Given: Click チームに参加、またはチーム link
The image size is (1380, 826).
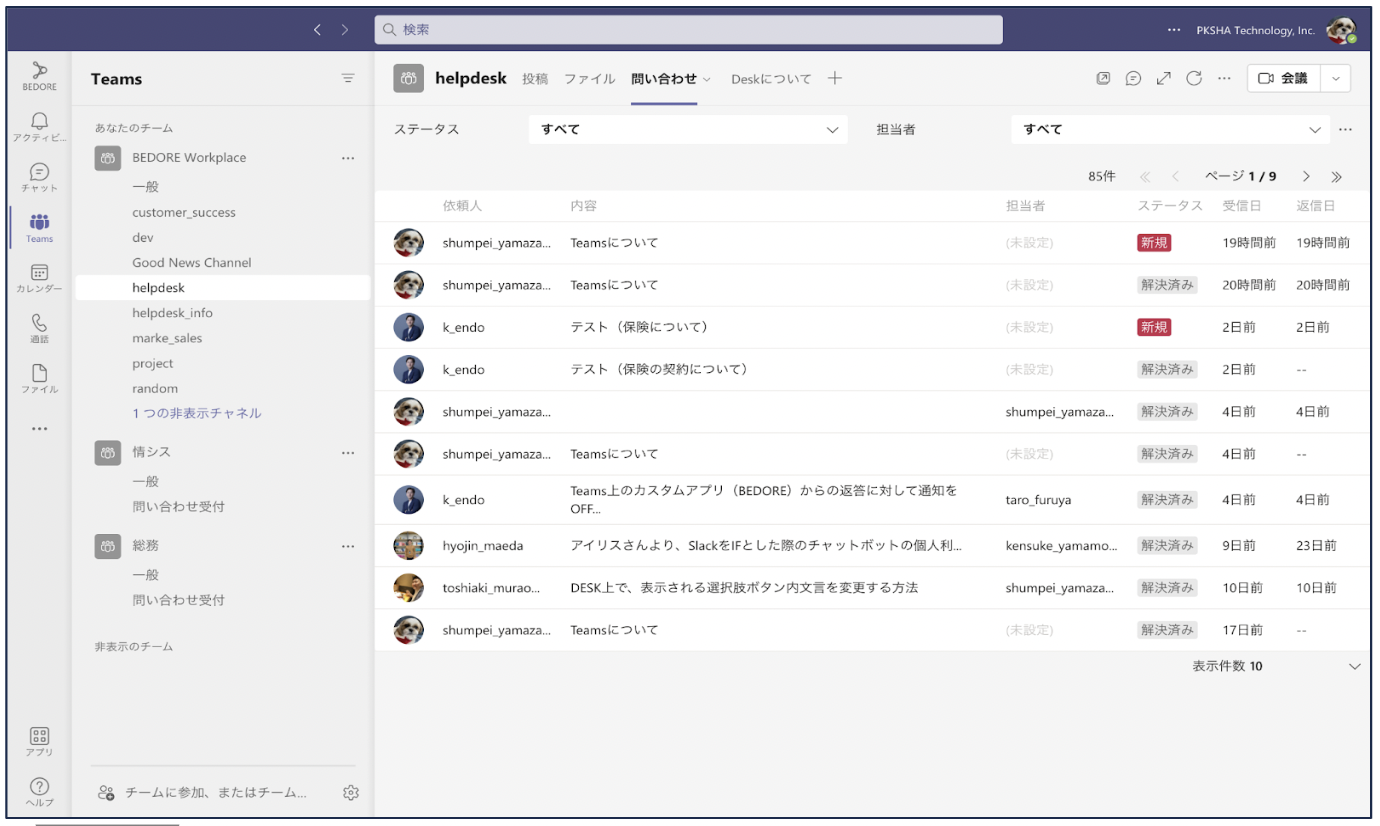Looking at the screenshot, I should (x=216, y=793).
